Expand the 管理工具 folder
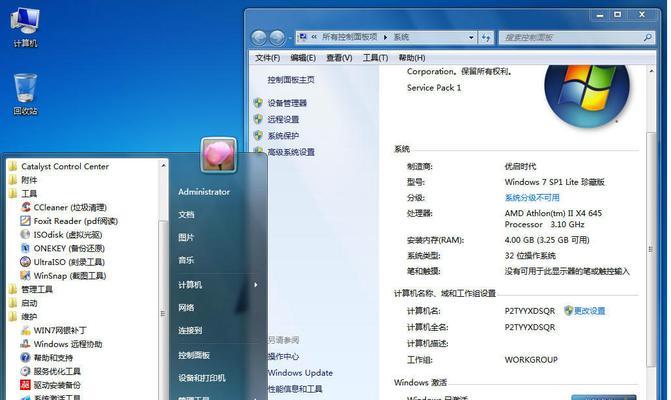Screen dimensions: 671x400 tap(30, 290)
